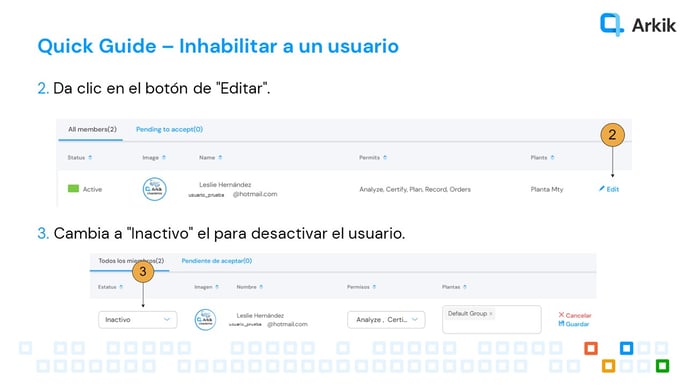Sort by the Plants column header
The width and height of the screenshot is (688, 387).
[x=542, y=158]
